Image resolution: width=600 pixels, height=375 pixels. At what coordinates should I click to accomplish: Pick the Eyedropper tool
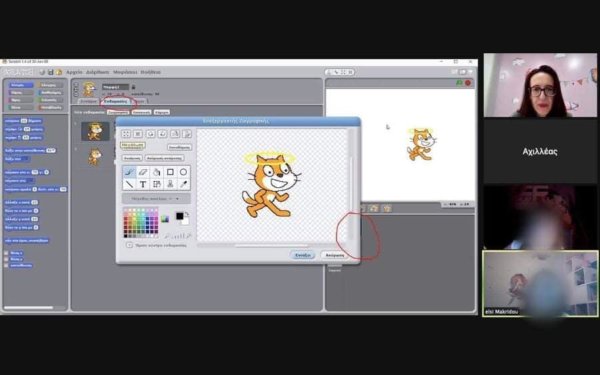[183, 184]
